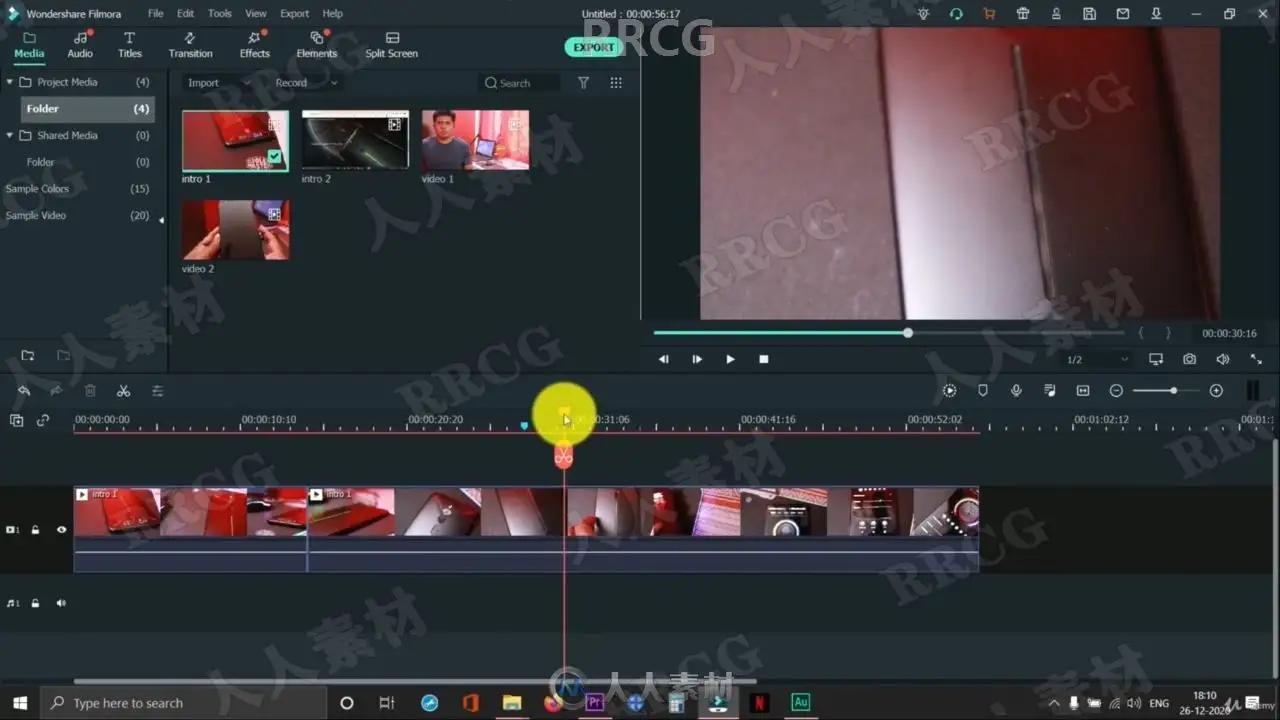Open the Help menu
Viewport: 1280px width, 720px height.
(x=332, y=14)
